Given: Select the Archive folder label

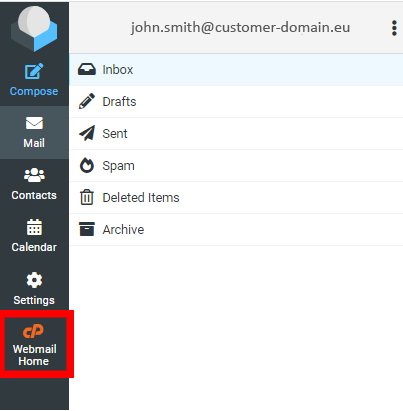Looking at the screenshot, I should point(123,230).
